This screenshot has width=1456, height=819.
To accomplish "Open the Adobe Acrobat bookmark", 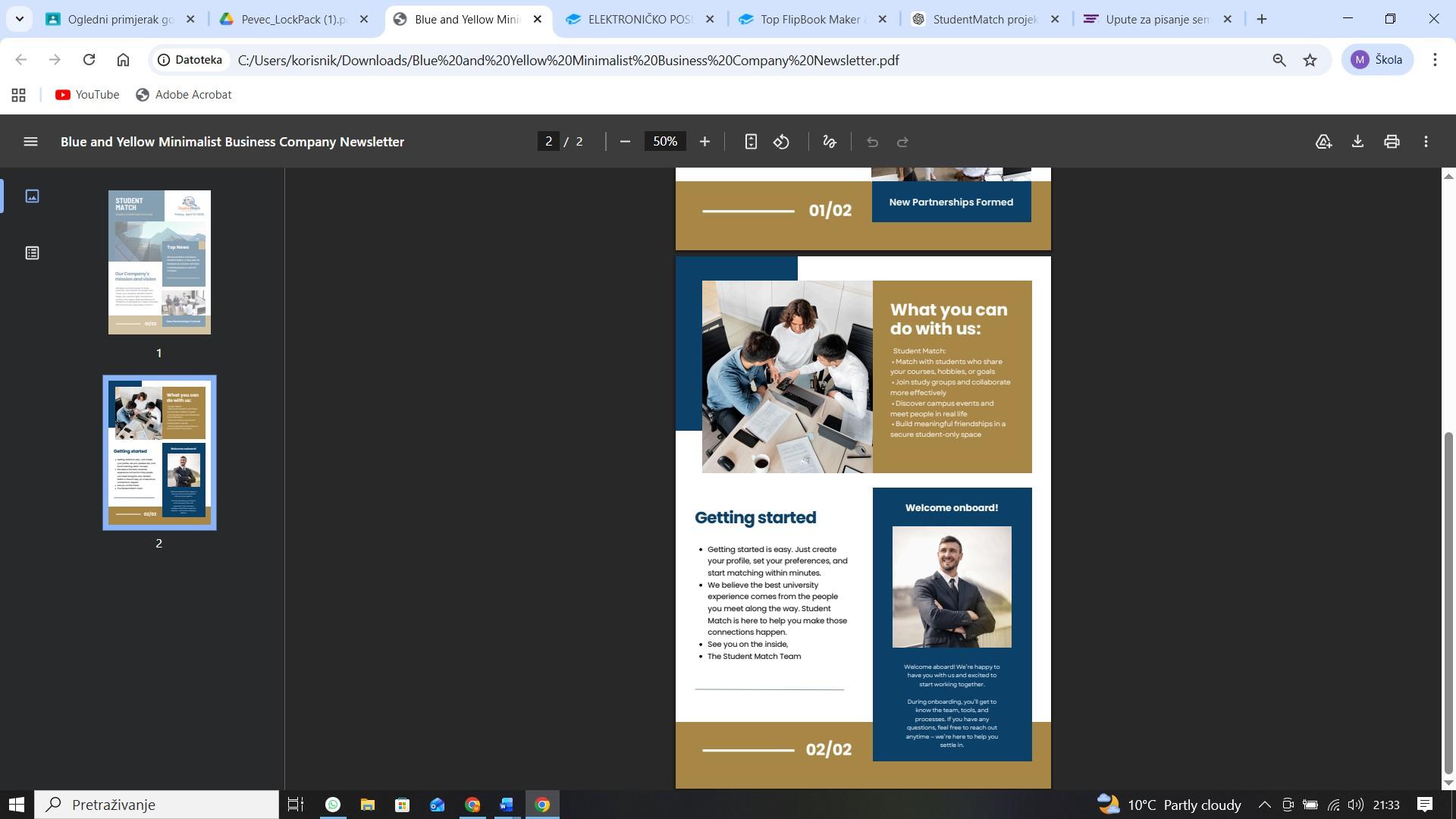I will point(184,95).
